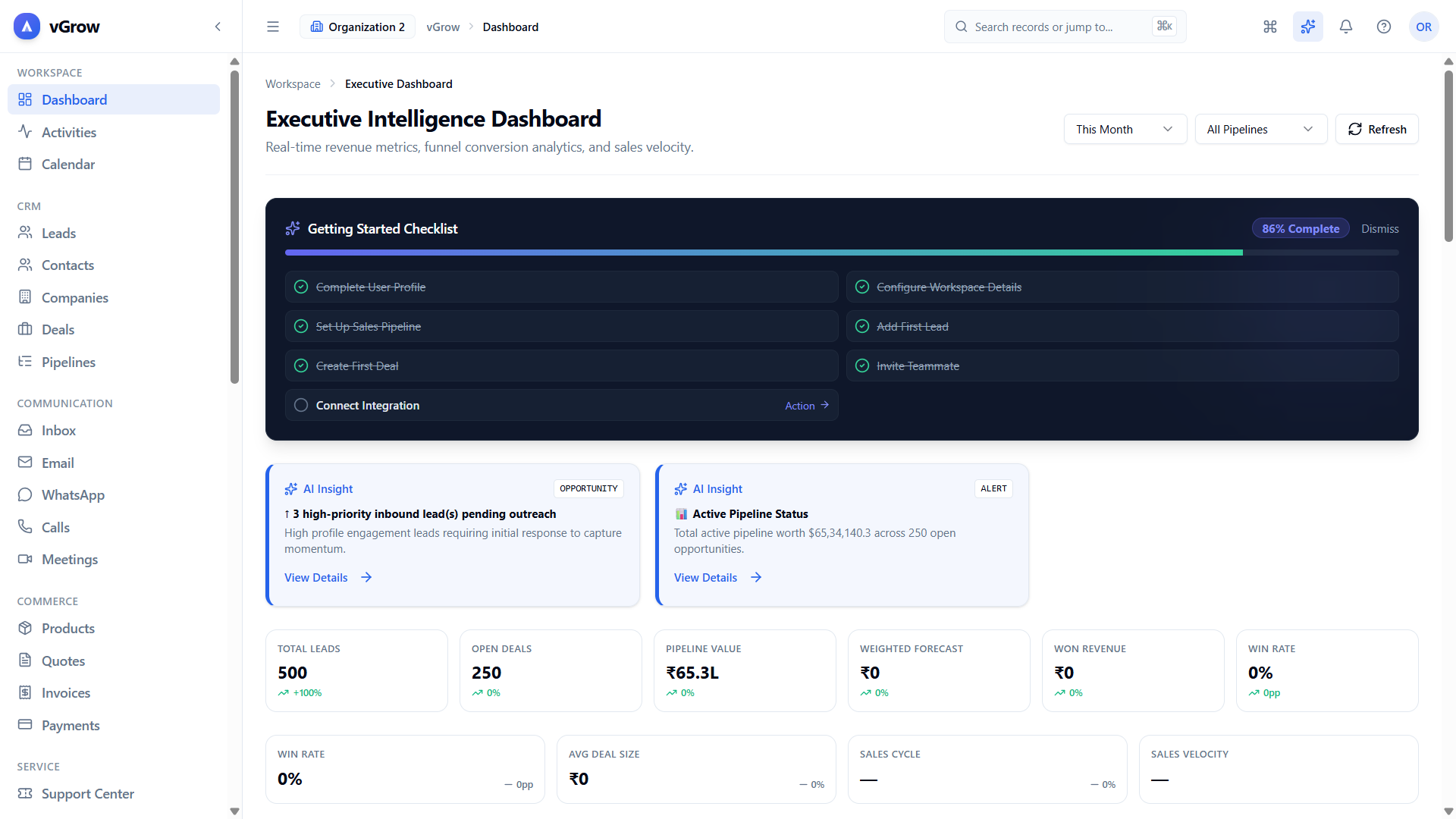
Task: View Details of Active Pipeline Status insight
Action: [x=718, y=577]
